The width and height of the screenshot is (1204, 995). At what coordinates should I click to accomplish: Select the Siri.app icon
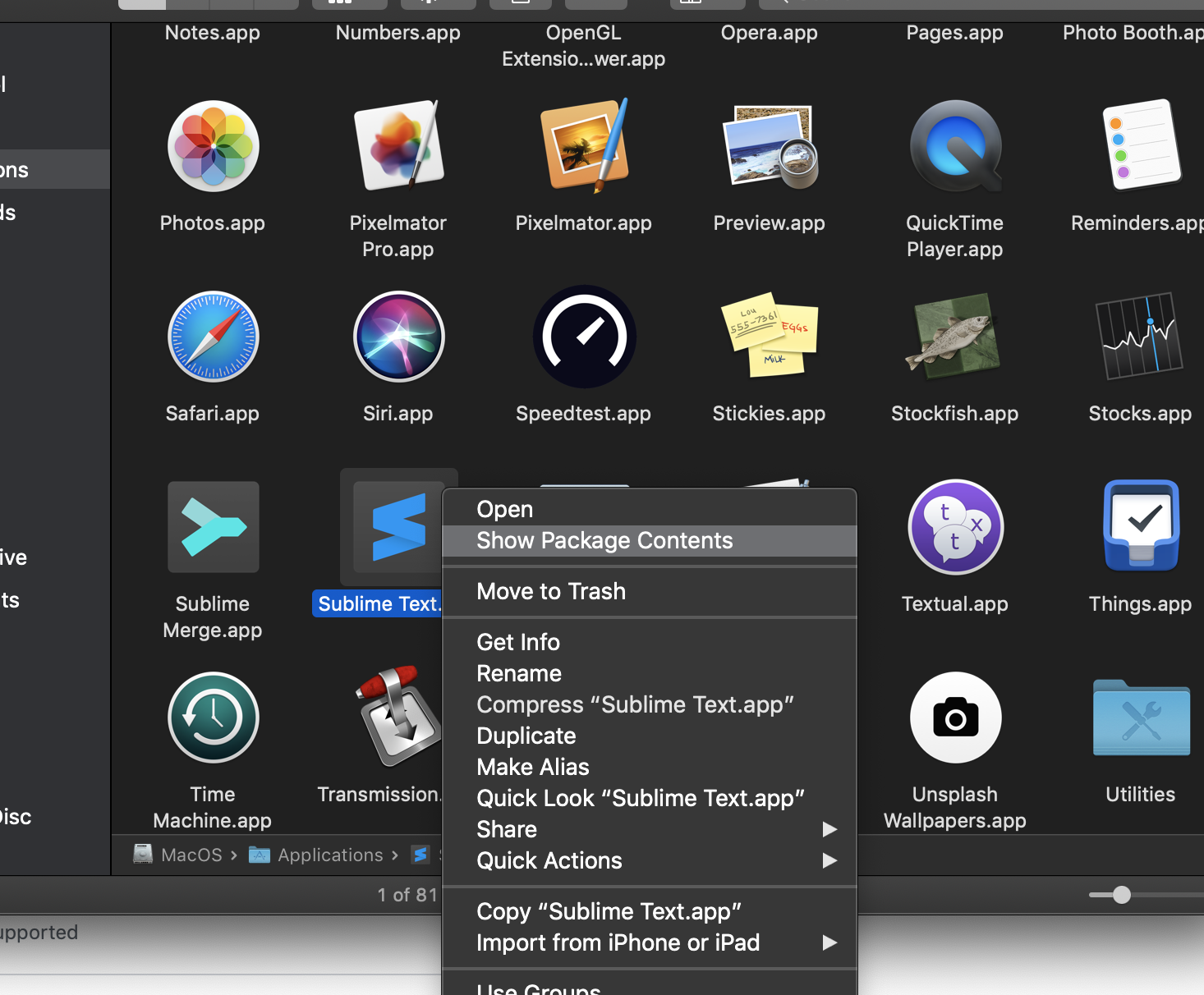point(399,337)
